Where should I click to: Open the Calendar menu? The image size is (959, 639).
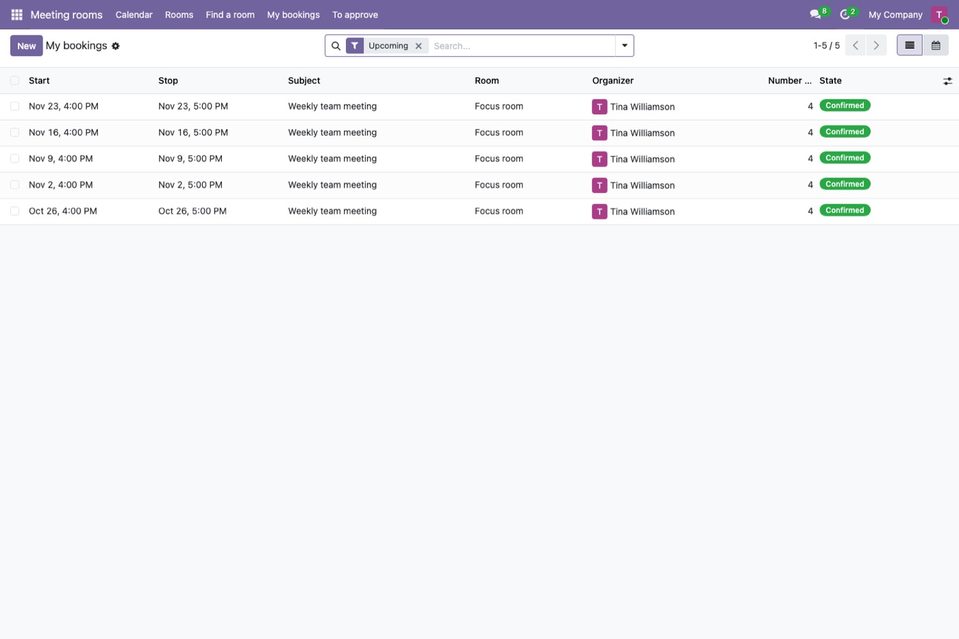coord(134,15)
